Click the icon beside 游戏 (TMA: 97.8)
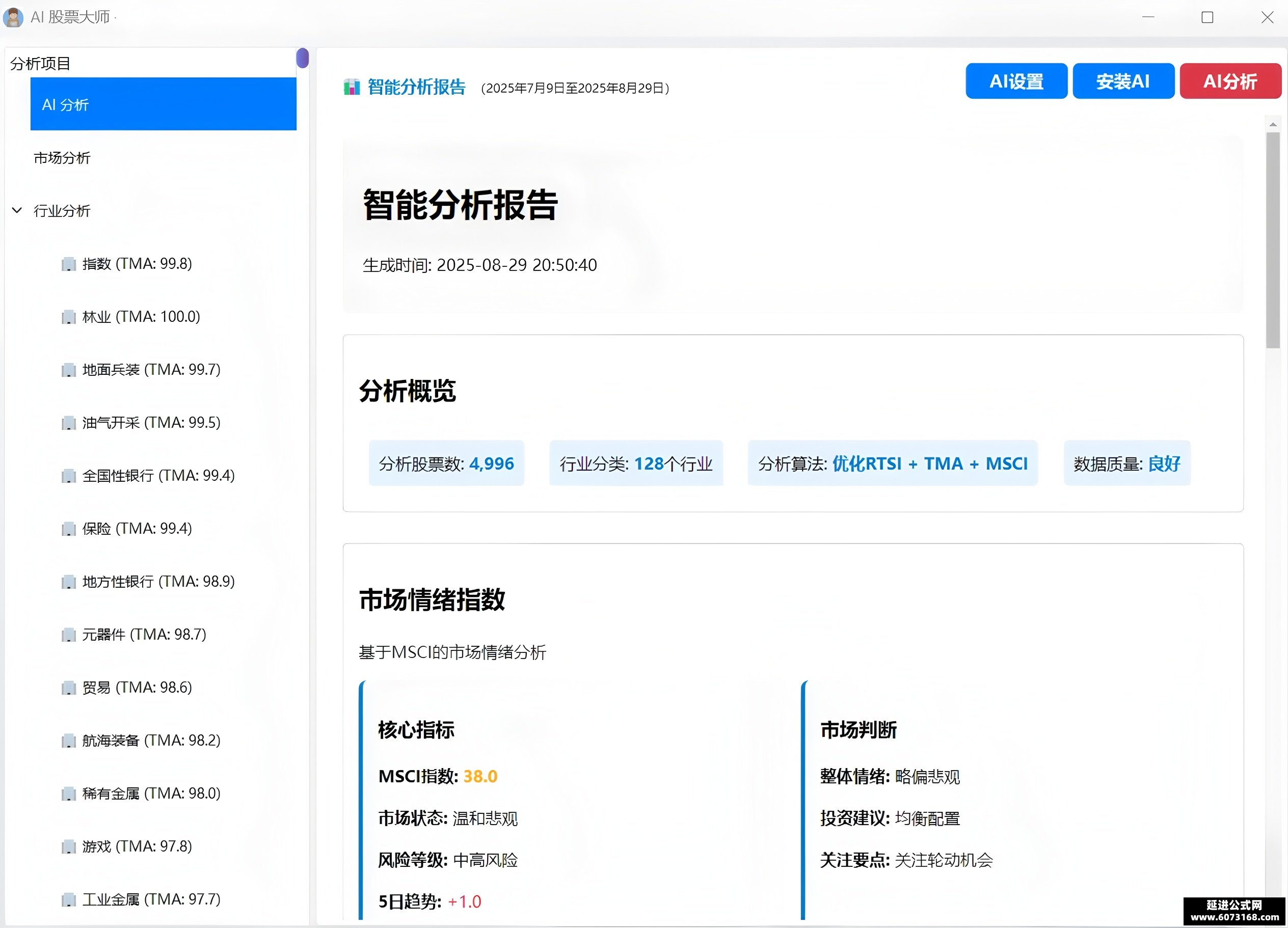 (69, 847)
